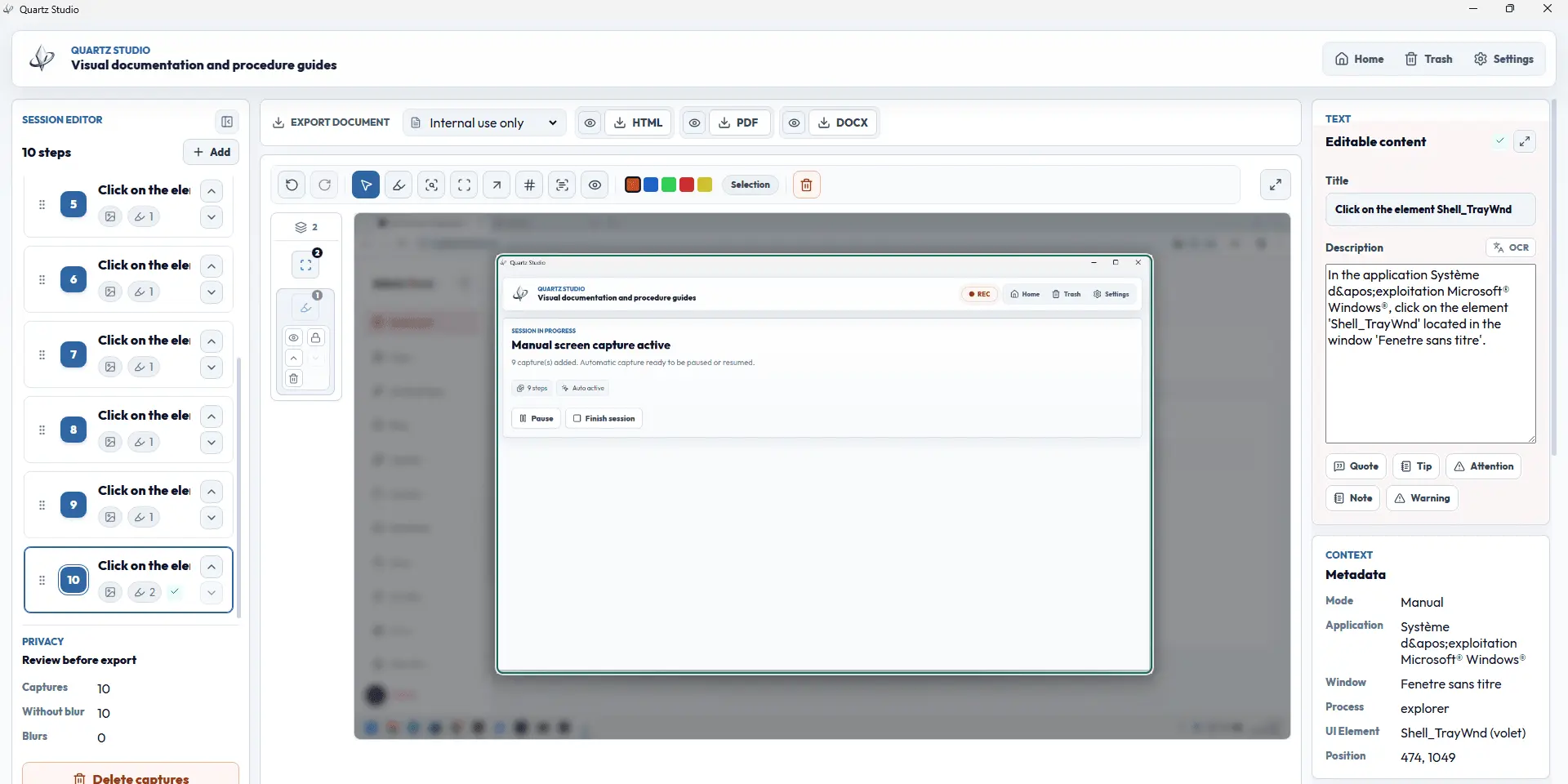Open the image icon of step 10
Screen dimensions: 1568x784
pyautogui.click(x=110, y=592)
